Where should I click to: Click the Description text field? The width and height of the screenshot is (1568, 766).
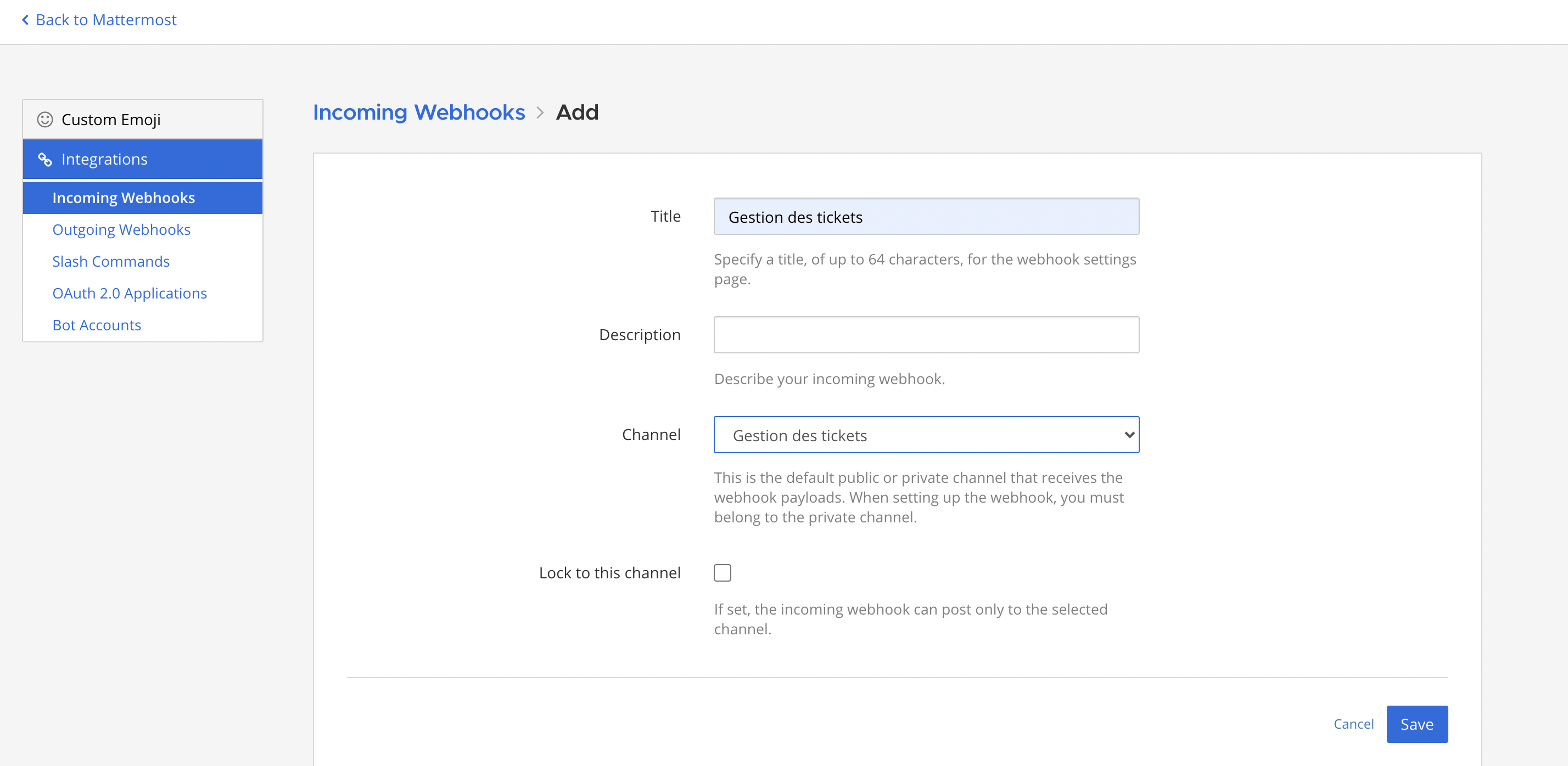(926, 335)
